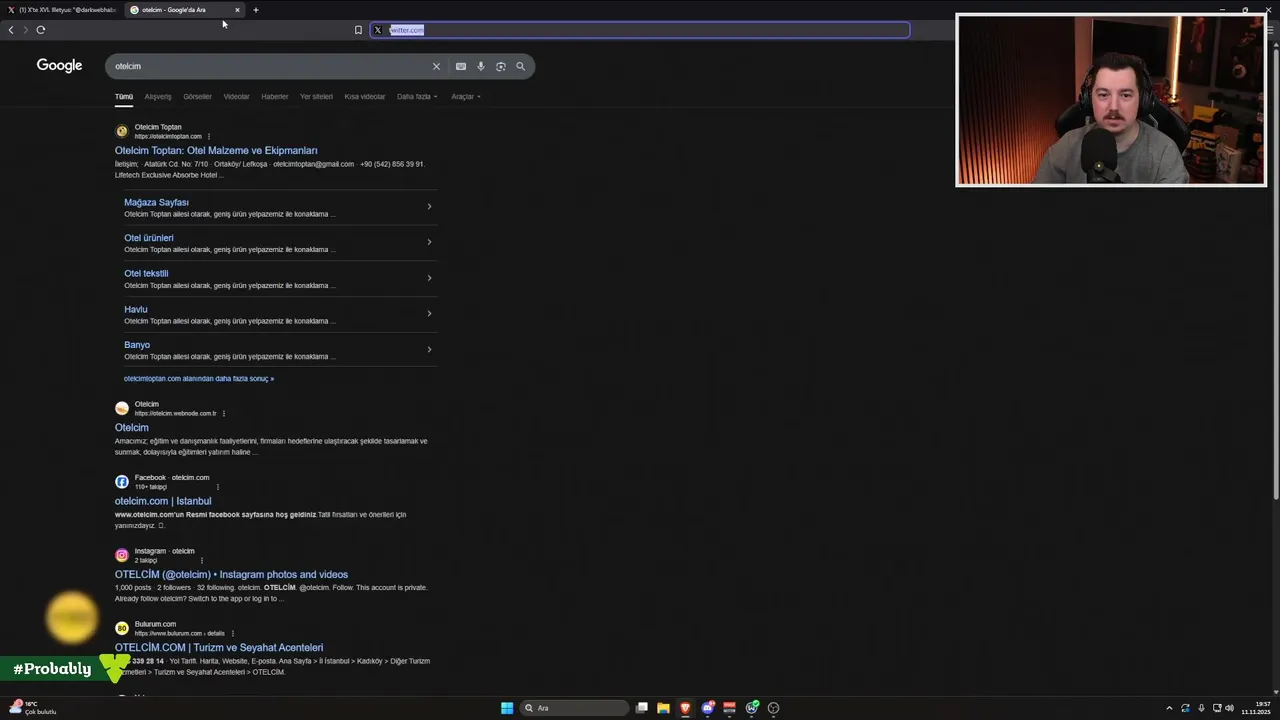Open the weather widget on the taskbar
Viewport: 1280px width, 720px height.
pos(32,708)
